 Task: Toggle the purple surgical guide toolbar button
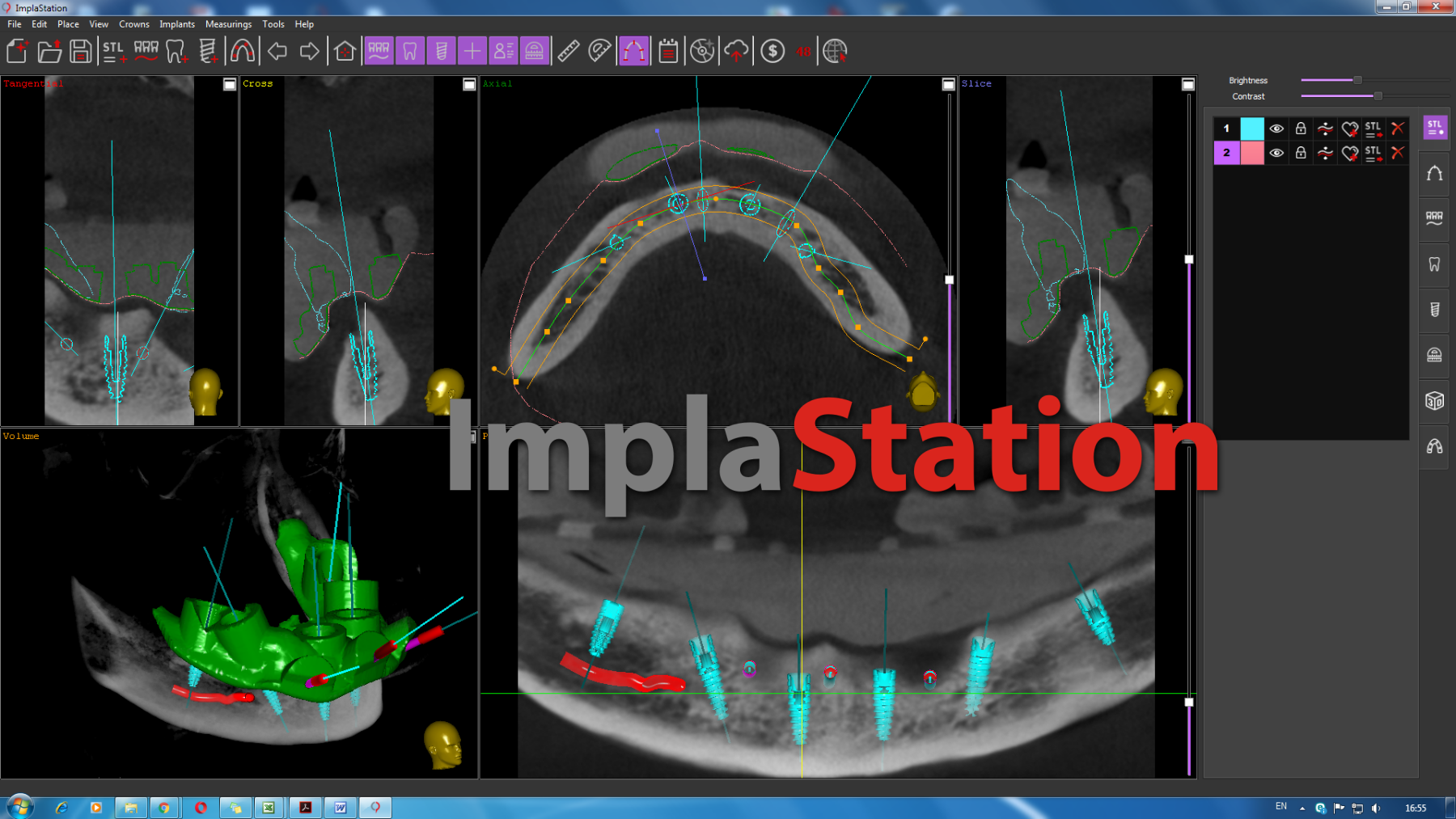[535, 51]
